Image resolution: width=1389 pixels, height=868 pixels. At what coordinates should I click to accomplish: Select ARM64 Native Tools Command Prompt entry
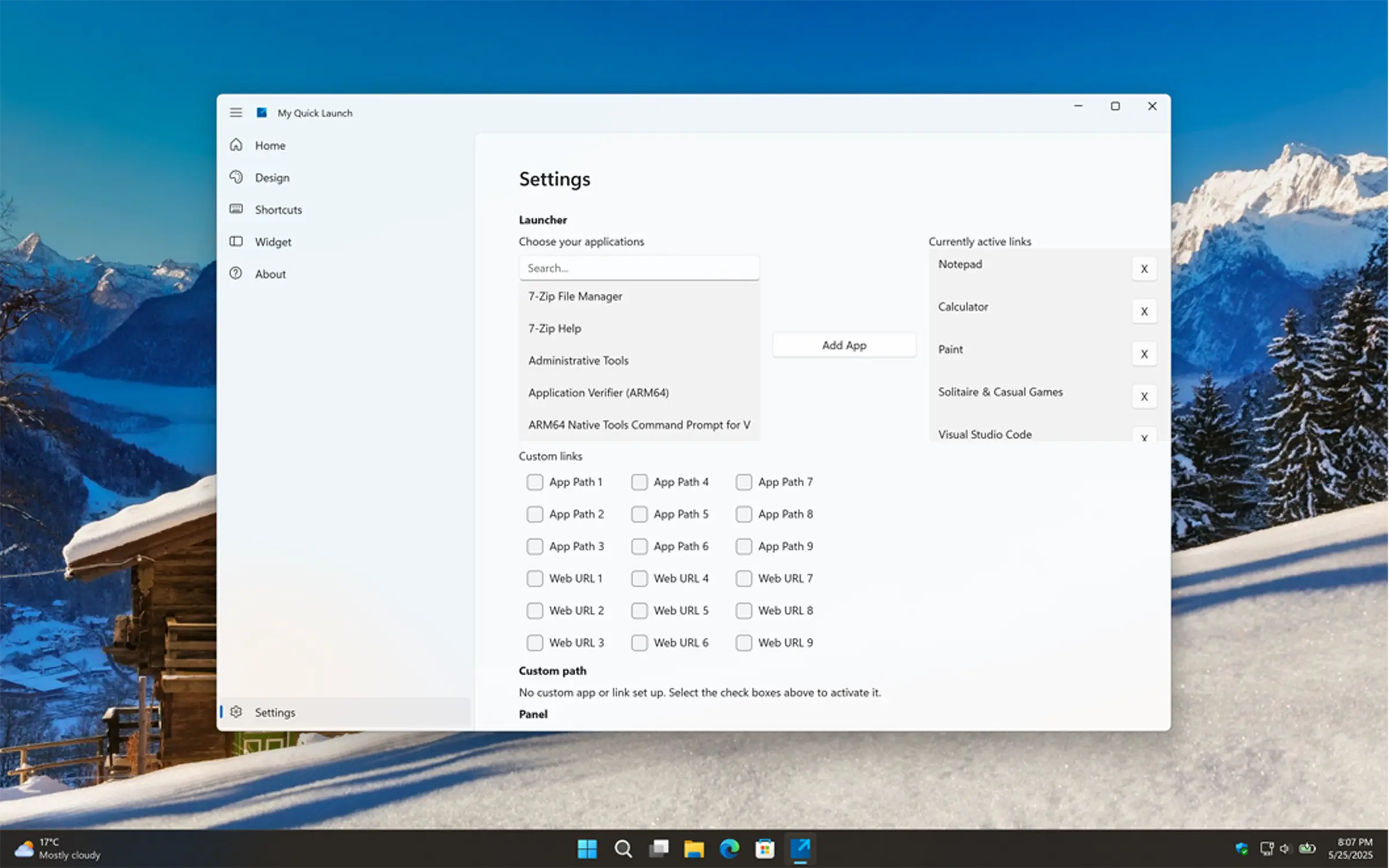point(639,425)
